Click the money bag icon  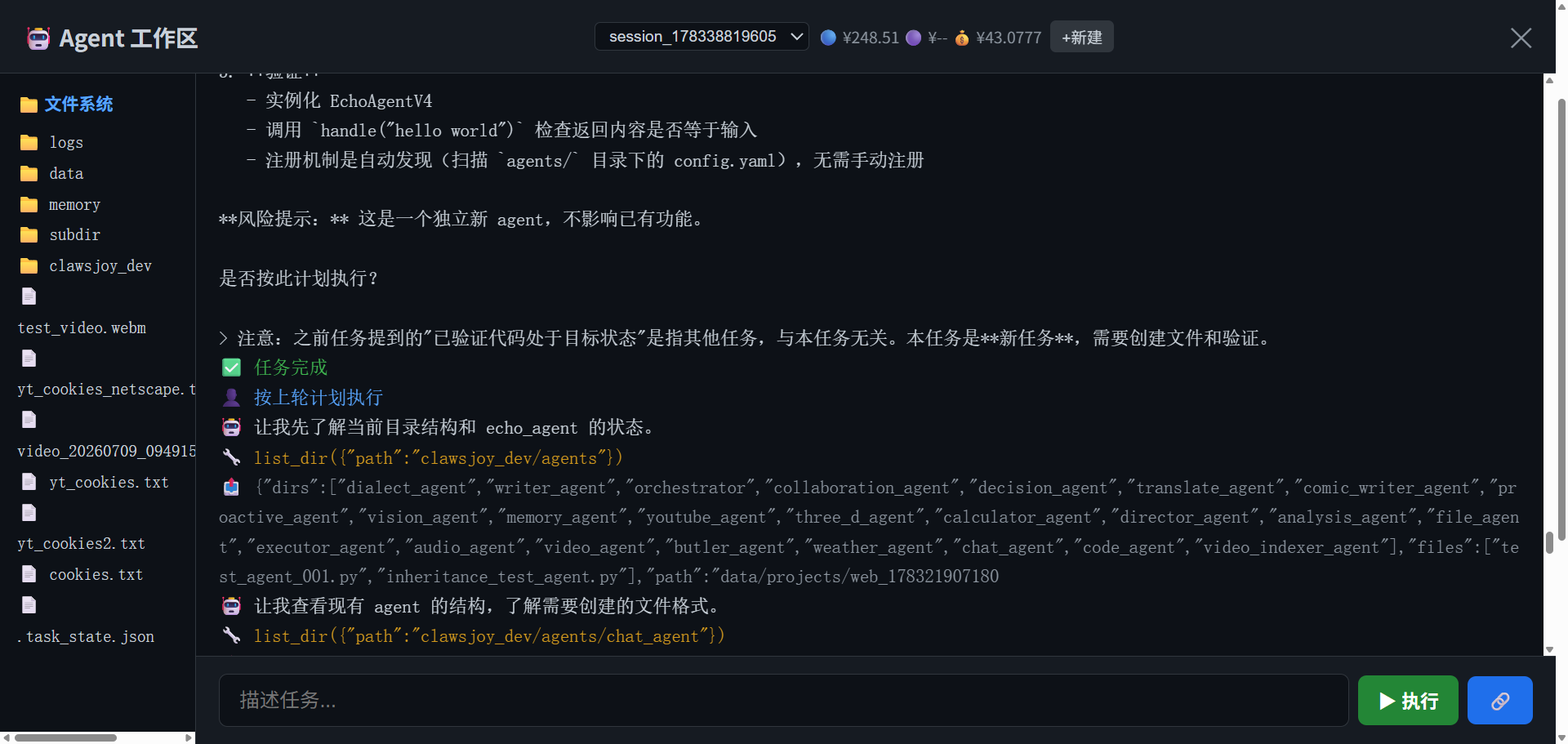pos(962,38)
